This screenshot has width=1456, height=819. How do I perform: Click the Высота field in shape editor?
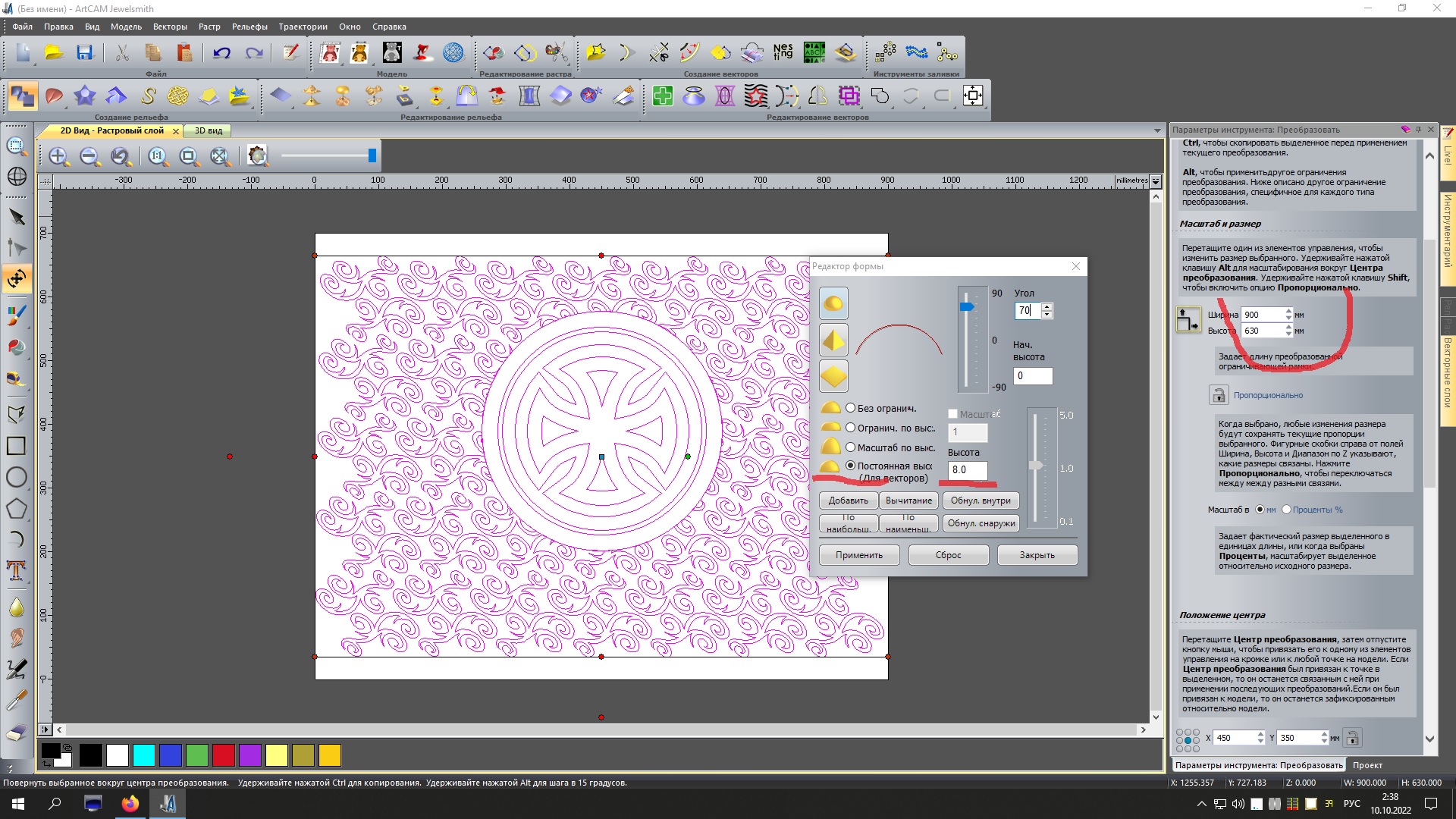pos(967,470)
